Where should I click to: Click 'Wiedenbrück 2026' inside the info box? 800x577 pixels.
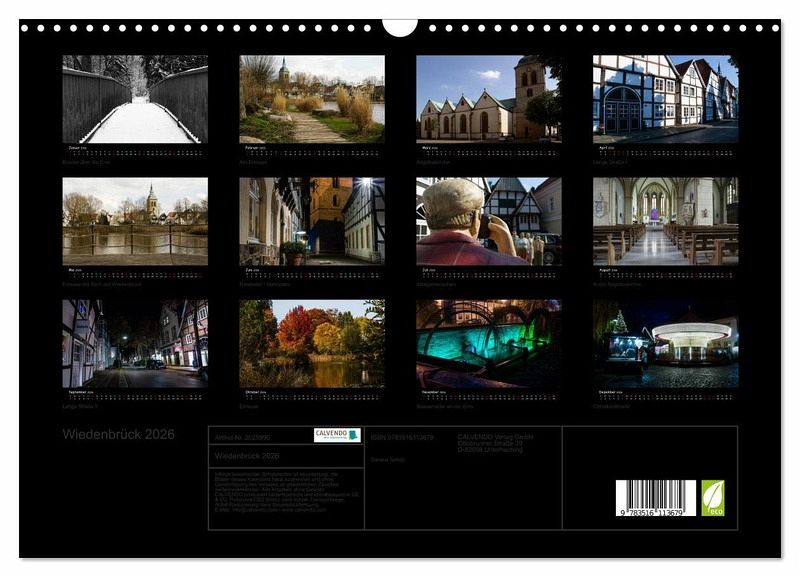[x=247, y=456]
